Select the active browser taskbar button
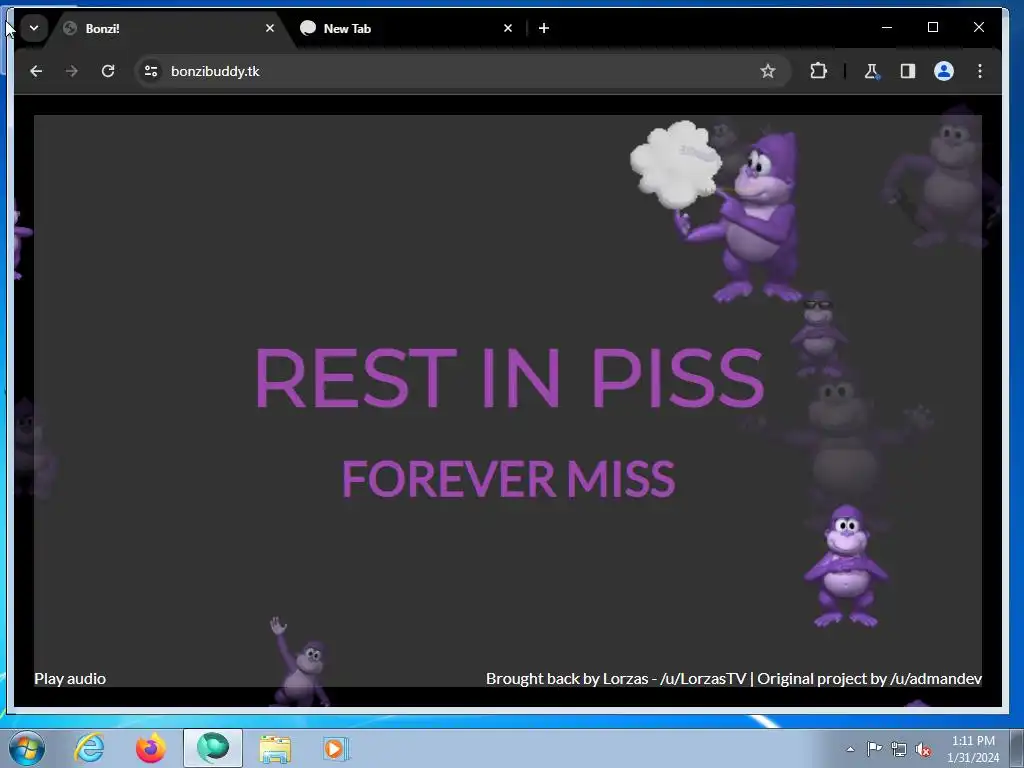 [213, 748]
